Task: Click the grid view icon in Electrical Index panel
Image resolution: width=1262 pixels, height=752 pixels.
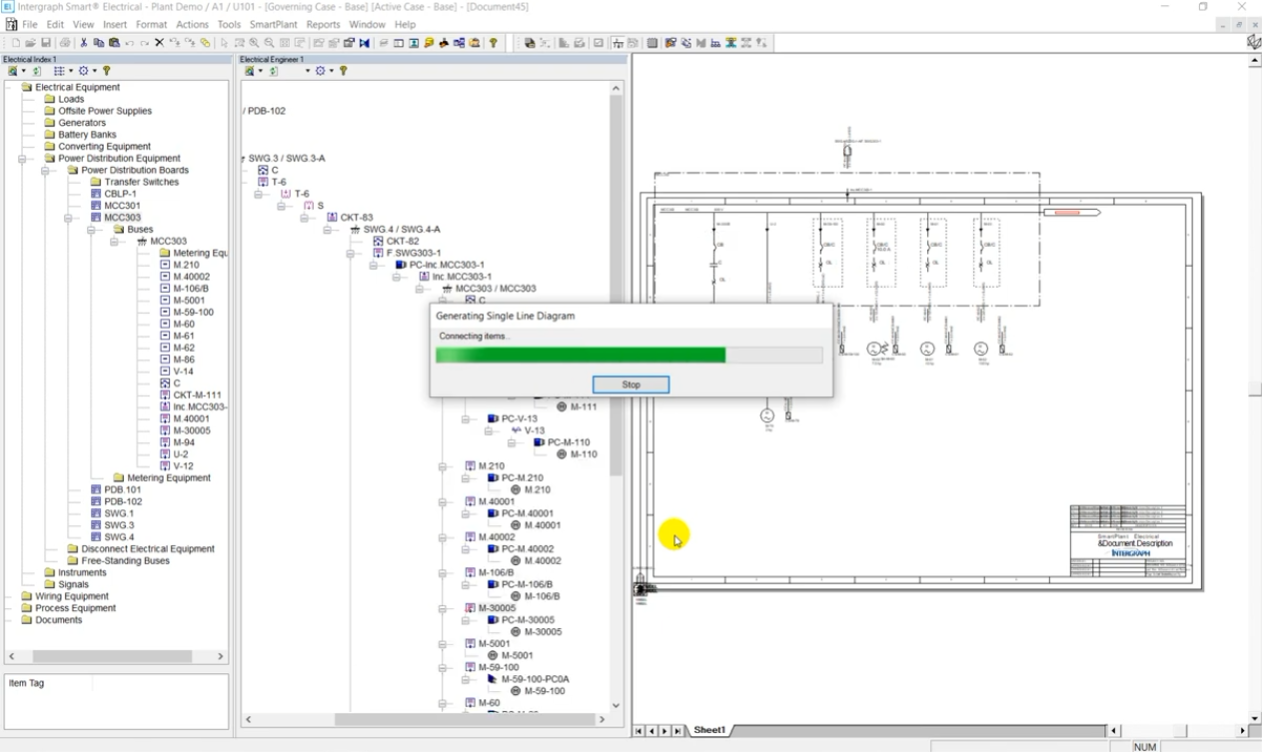Action: point(59,71)
